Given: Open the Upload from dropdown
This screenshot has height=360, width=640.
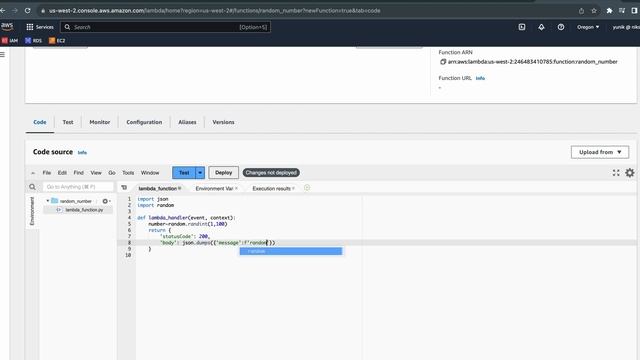Looking at the screenshot, I should coord(600,152).
